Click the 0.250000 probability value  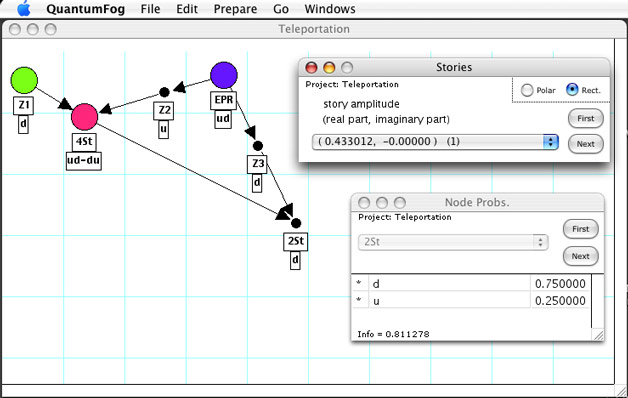[x=560, y=301]
